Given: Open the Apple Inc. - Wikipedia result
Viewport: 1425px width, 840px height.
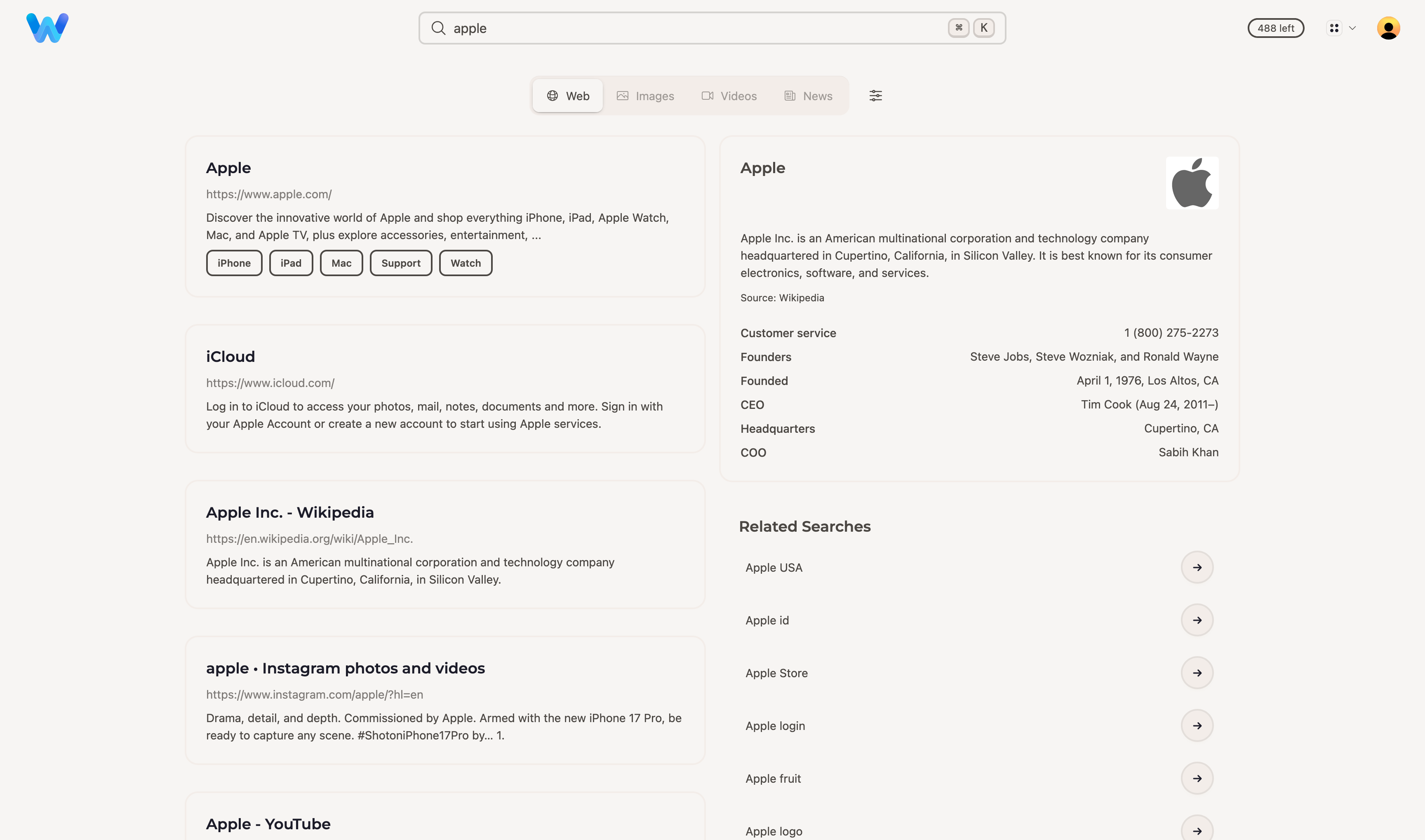Looking at the screenshot, I should 290,512.
